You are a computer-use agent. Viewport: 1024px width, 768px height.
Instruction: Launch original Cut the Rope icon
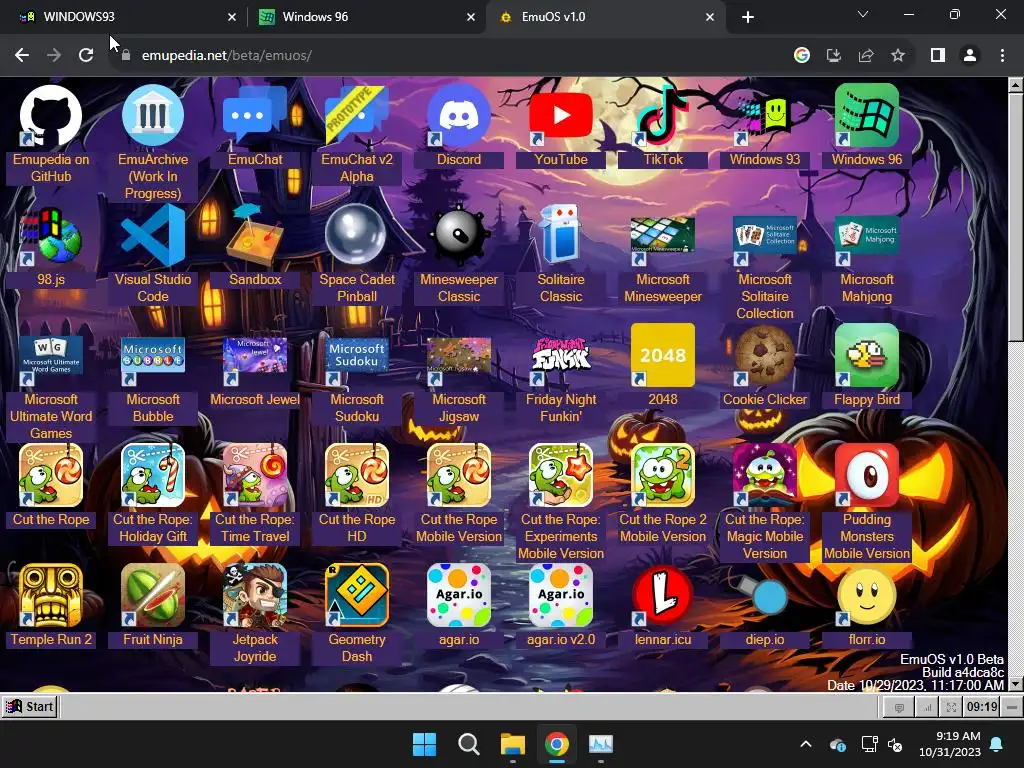pyautogui.click(x=51, y=476)
